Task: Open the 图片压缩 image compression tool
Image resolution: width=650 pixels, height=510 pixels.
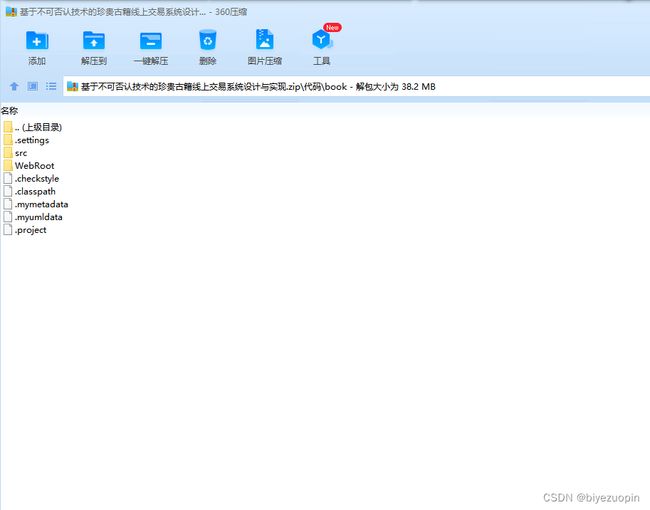Action: click(264, 40)
